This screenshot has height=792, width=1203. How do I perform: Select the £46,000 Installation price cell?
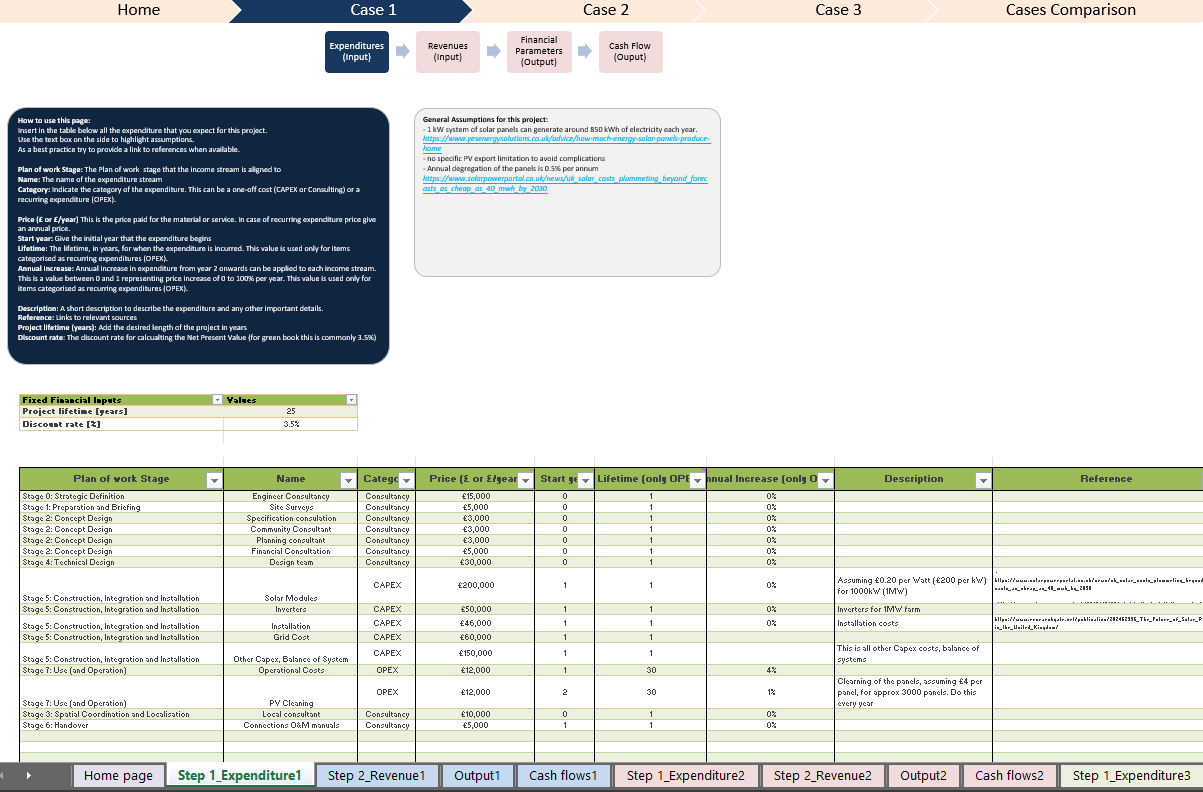[x=475, y=623]
